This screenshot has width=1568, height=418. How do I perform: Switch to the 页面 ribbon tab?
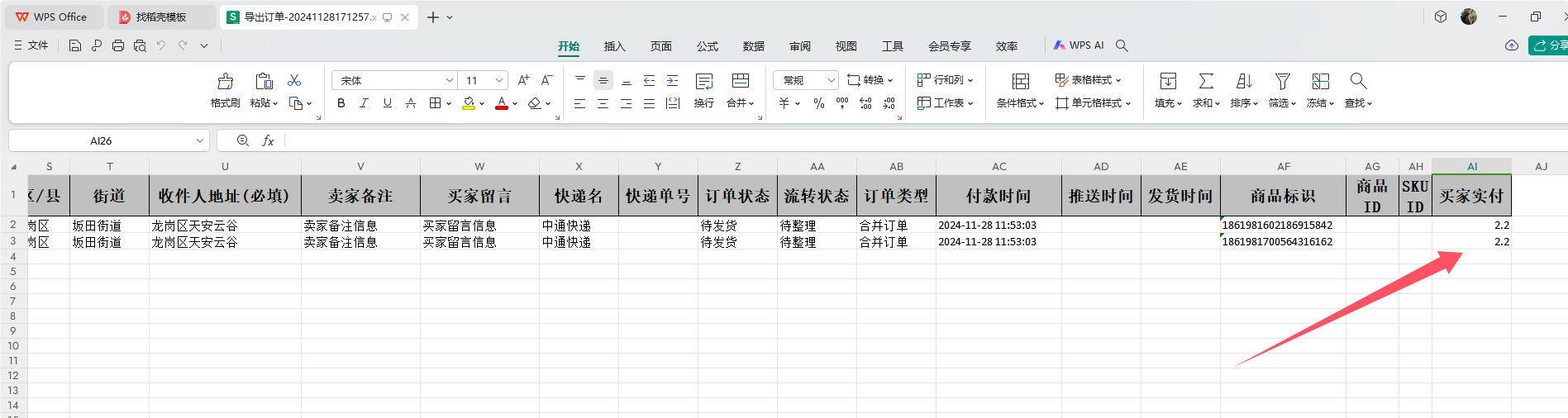tap(660, 46)
